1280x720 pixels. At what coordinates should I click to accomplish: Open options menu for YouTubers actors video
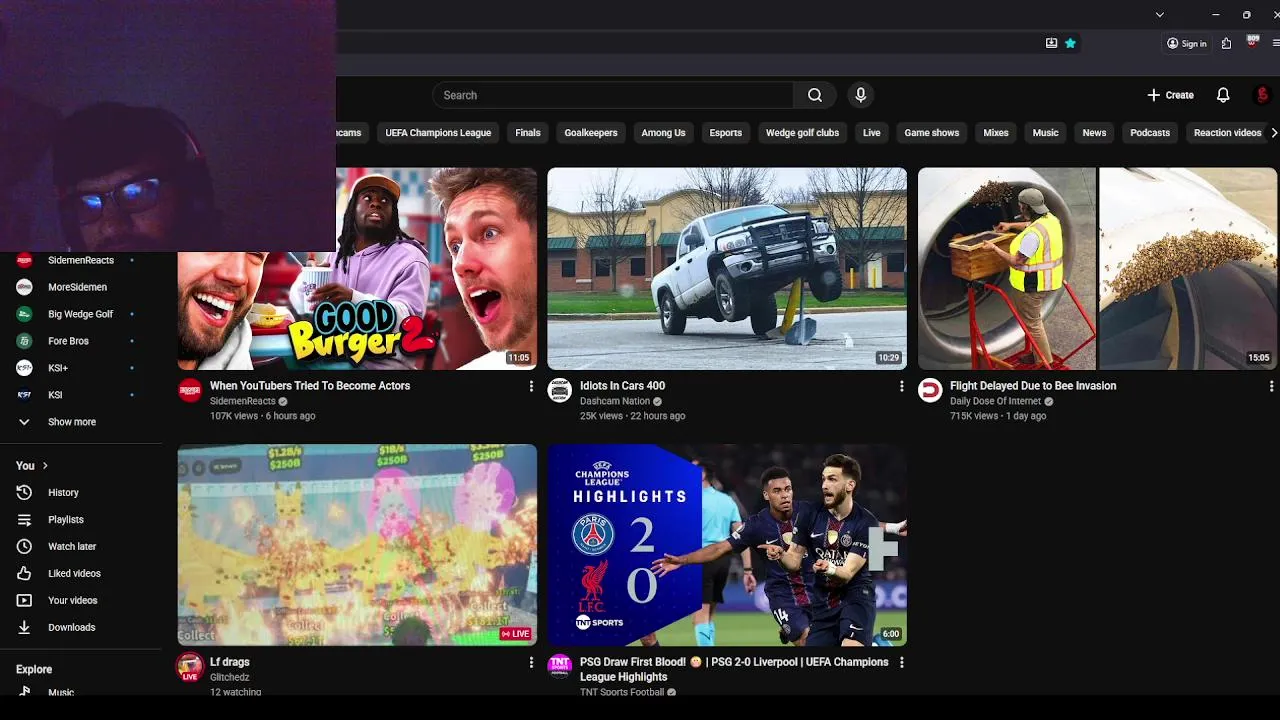531,386
